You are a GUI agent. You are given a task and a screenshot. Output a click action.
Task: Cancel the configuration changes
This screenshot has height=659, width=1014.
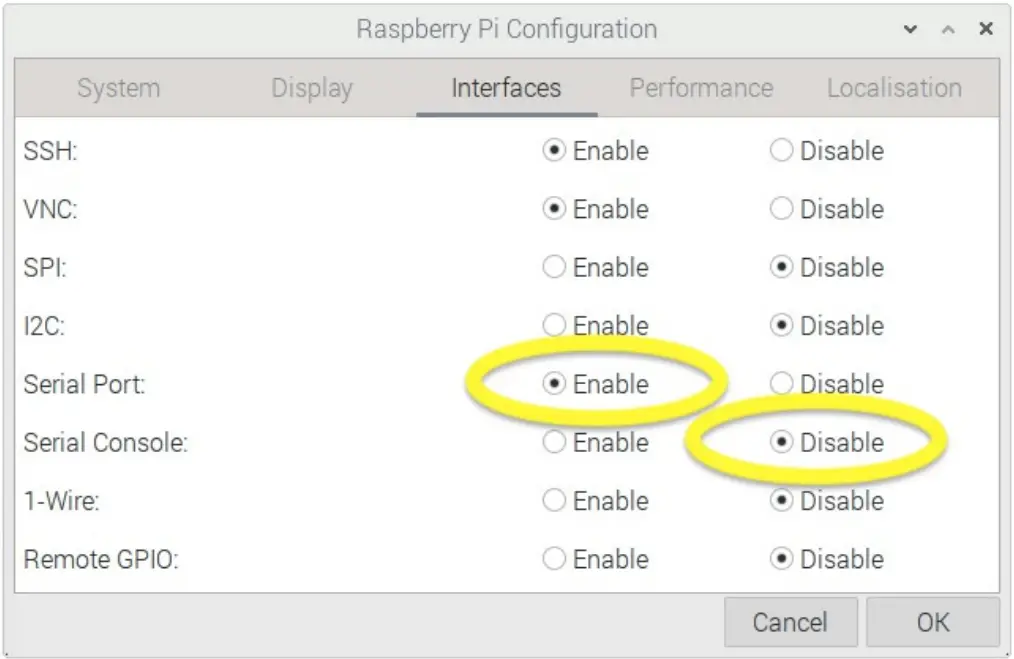(x=791, y=621)
